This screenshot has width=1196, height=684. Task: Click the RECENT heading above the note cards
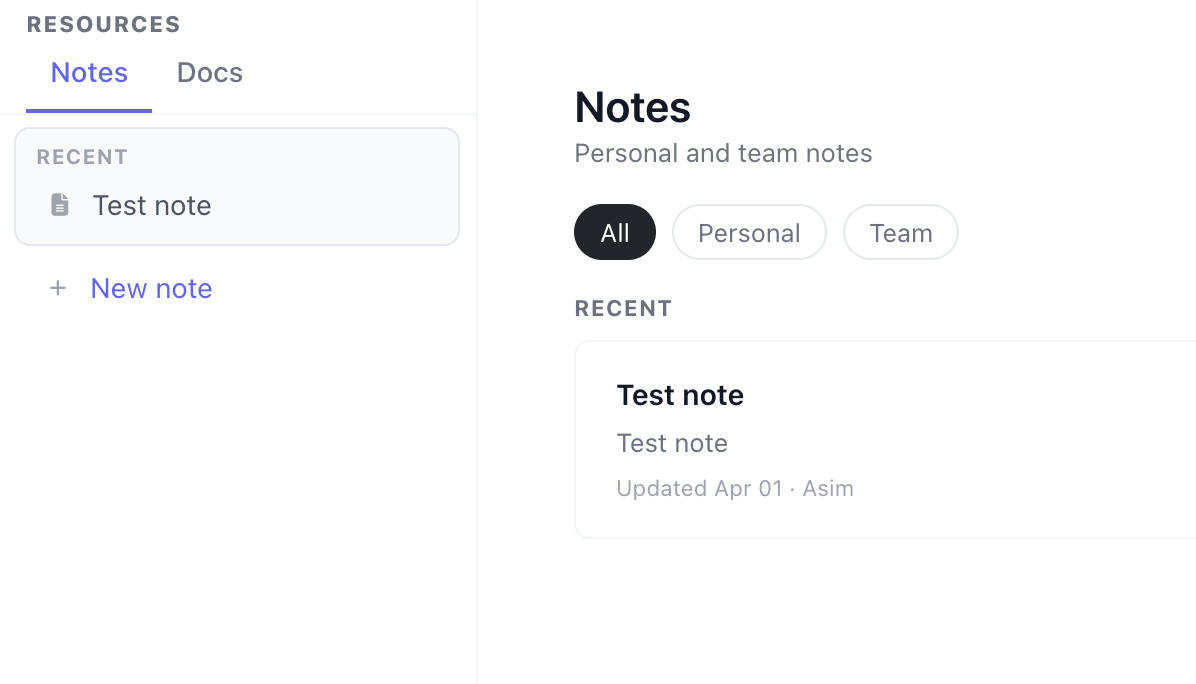point(623,308)
